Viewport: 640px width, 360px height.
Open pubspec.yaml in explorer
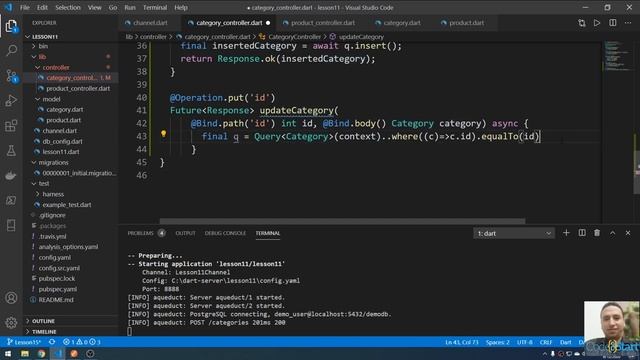[57, 289]
